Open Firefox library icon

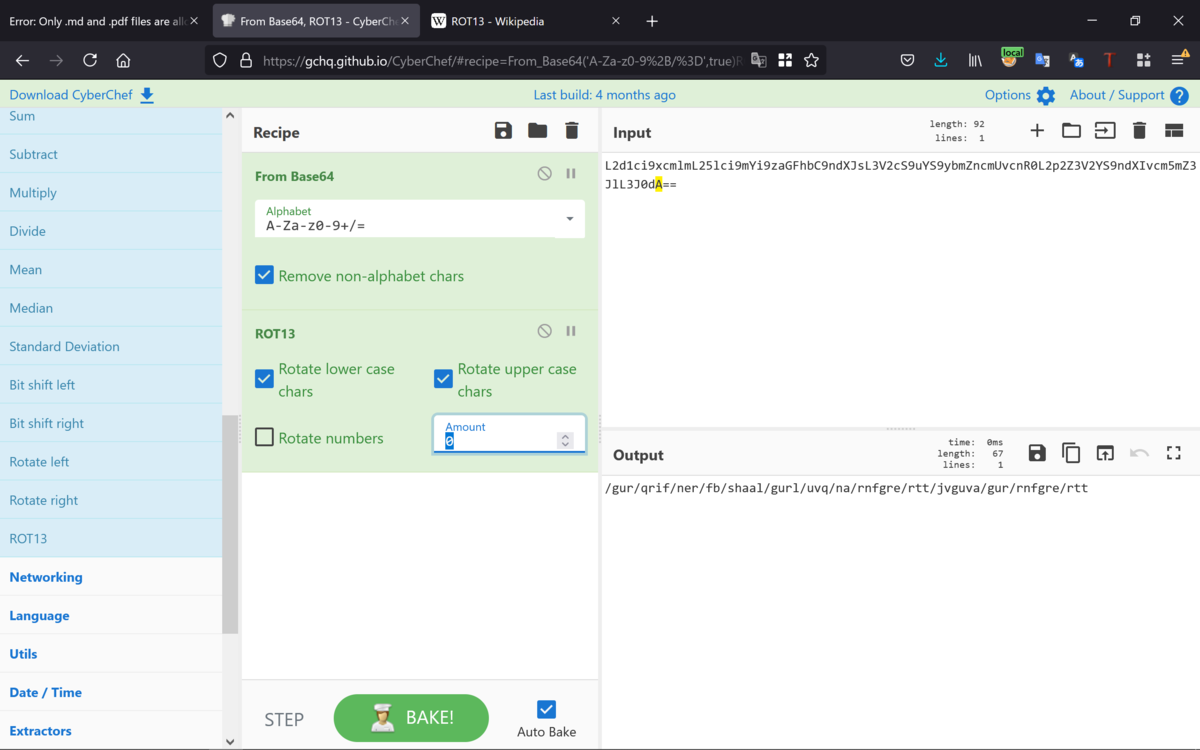(975, 60)
